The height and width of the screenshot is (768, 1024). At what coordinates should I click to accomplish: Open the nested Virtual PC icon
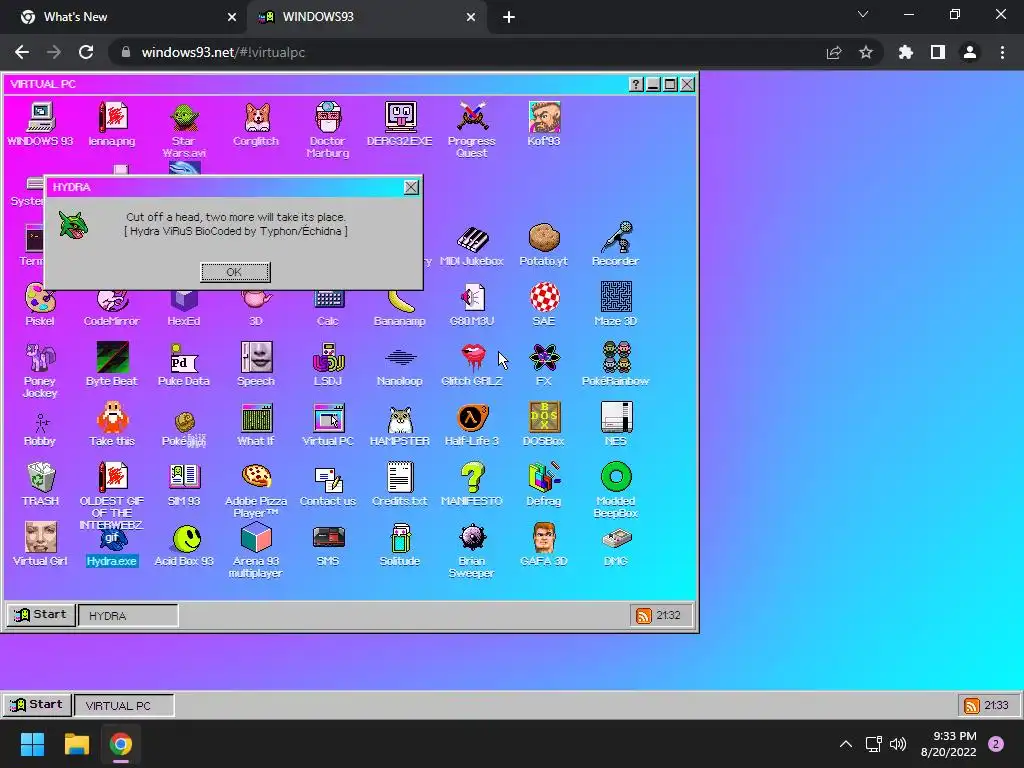pos(328,418)
